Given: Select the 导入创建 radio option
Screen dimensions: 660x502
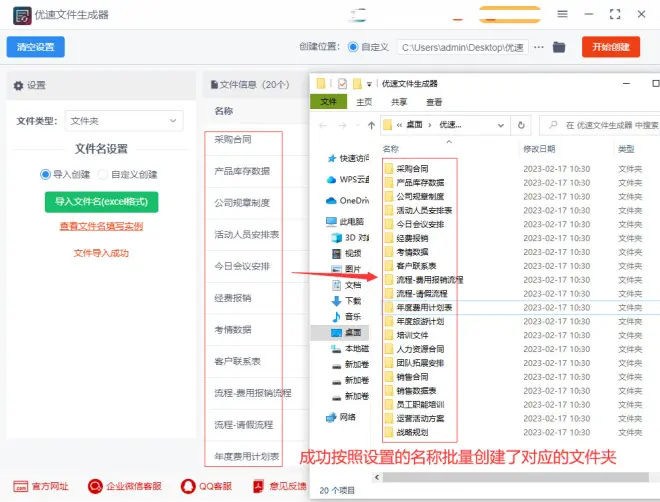Looking at the screenshot, I should [x=45, y=174].
